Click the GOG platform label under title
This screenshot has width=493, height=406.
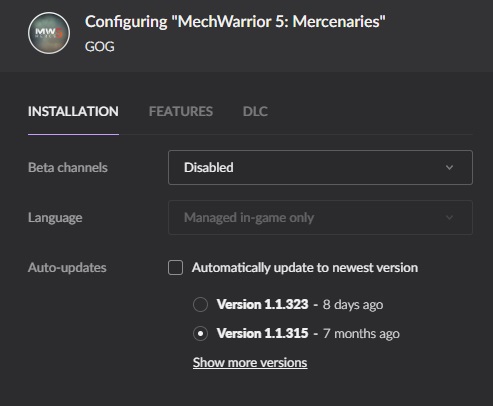[x=100, y=46]
